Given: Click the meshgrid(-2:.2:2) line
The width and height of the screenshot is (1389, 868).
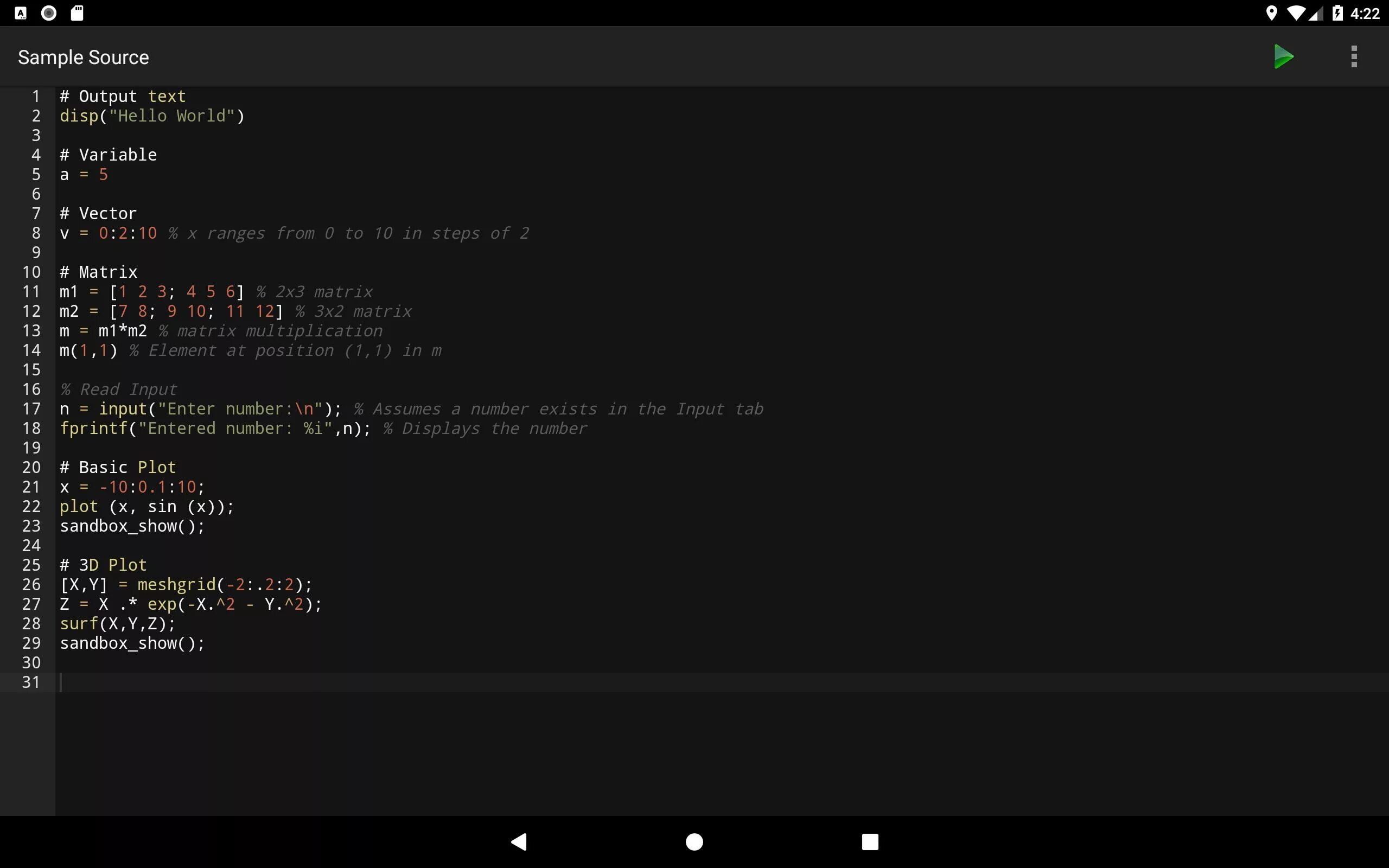Looking at the screenshot, I should [x=186, y=584].
